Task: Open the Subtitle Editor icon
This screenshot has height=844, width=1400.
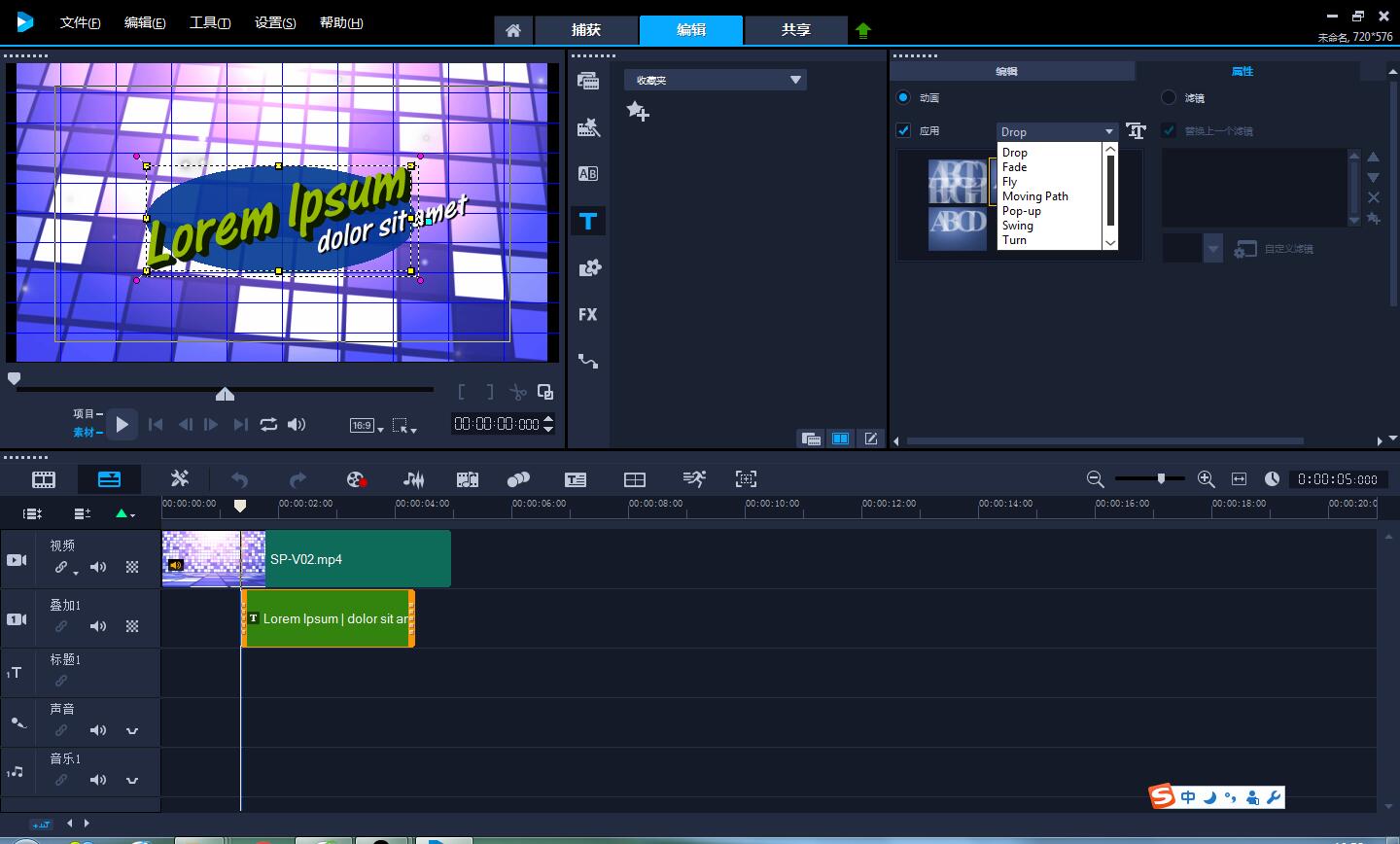Action: (x=576, y=479)
